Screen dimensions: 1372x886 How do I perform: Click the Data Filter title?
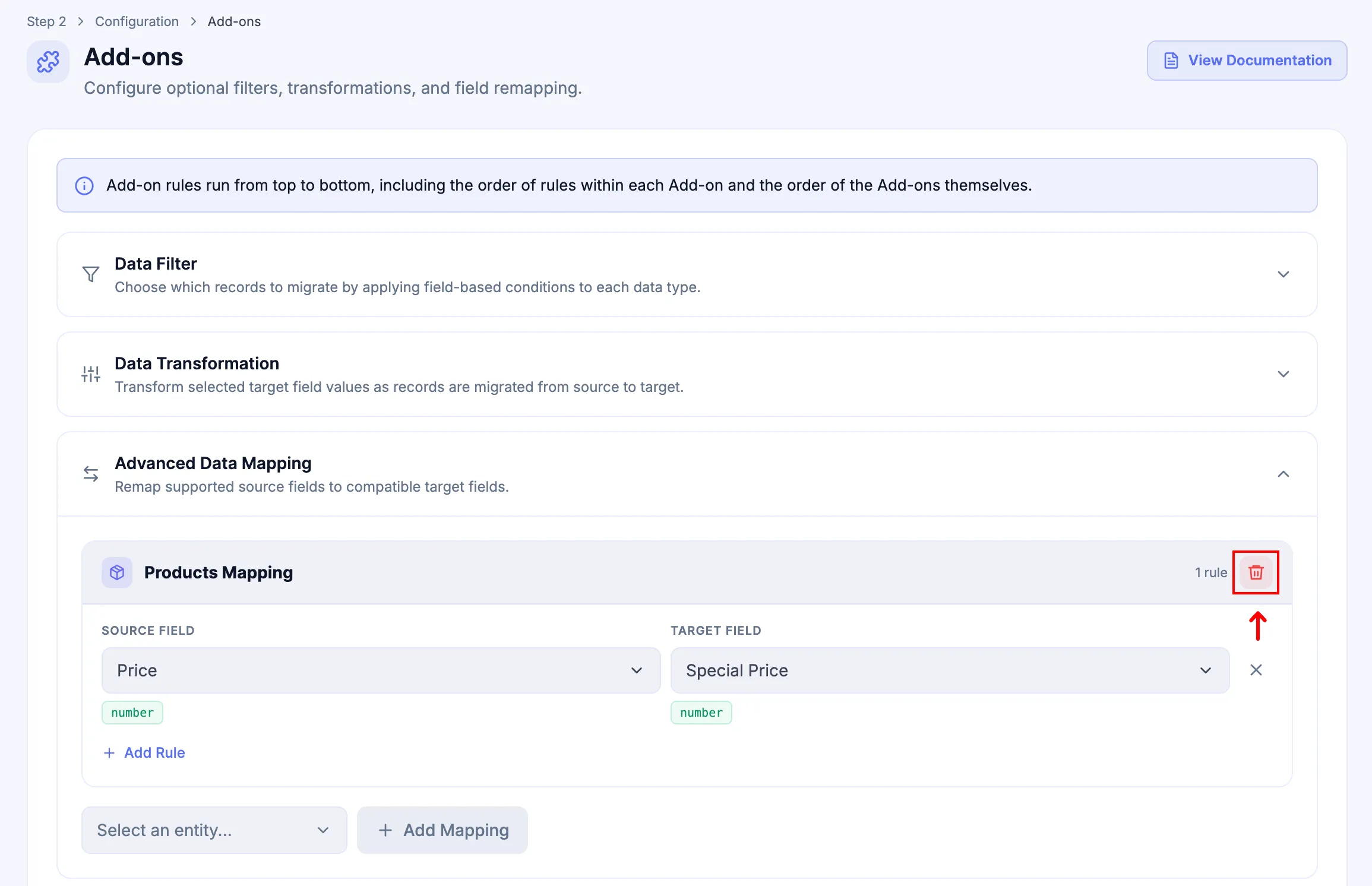coord(156,264)
